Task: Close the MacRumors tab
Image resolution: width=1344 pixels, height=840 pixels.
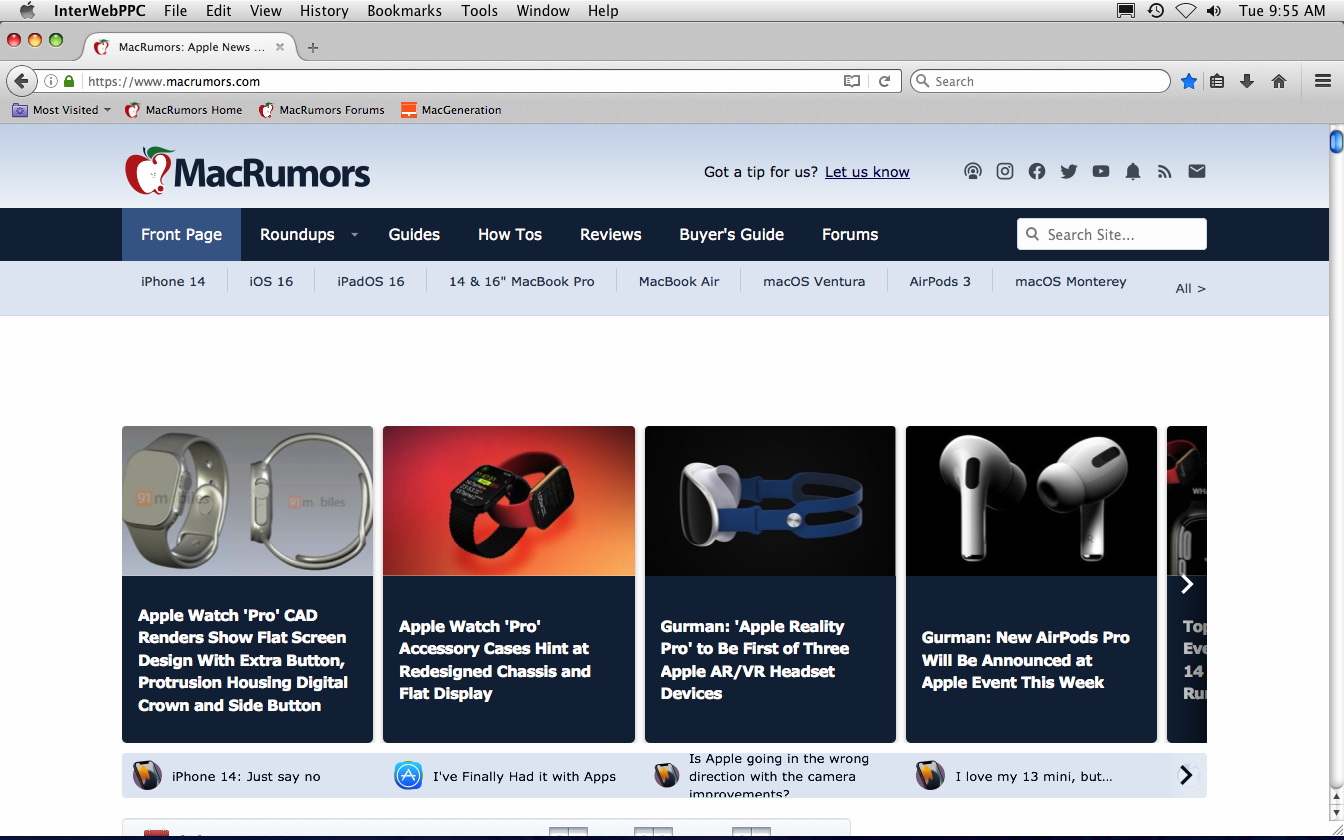Action: pos(280,47)
